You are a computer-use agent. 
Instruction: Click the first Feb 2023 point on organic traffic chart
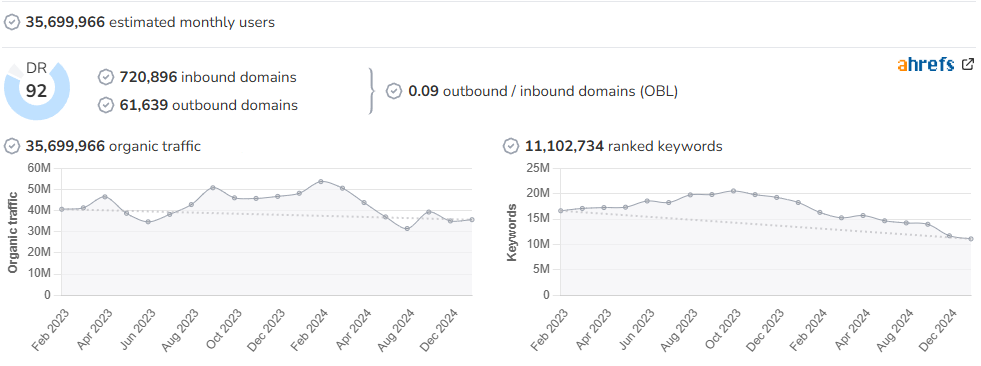[x=61, y=210]
